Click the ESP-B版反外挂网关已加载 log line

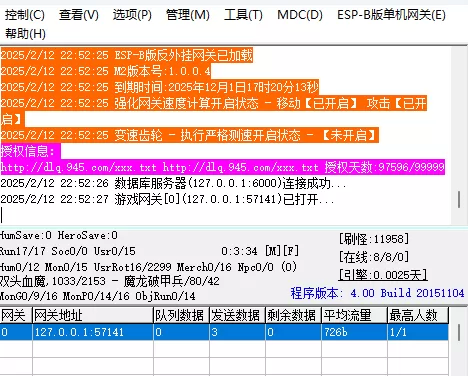pos(127,55)
